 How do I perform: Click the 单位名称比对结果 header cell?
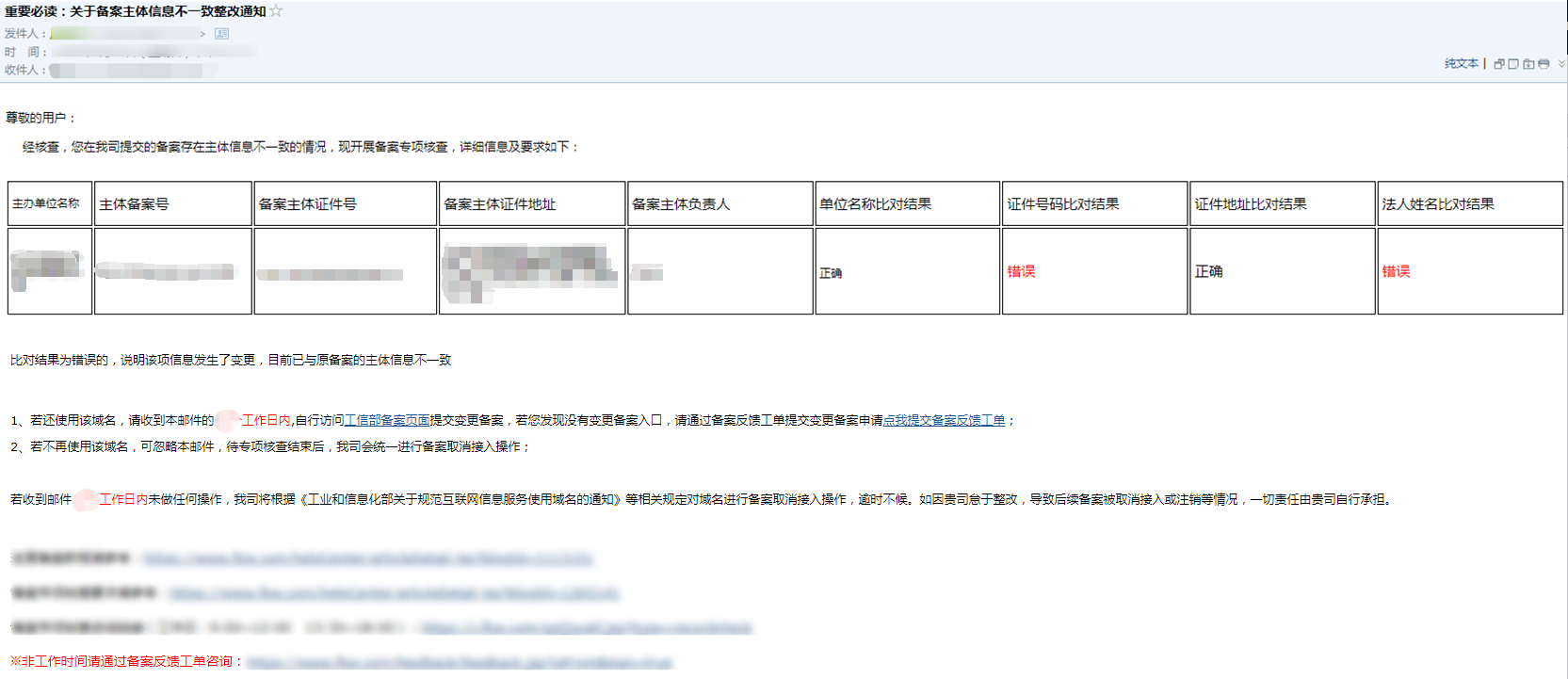[908, 203]
